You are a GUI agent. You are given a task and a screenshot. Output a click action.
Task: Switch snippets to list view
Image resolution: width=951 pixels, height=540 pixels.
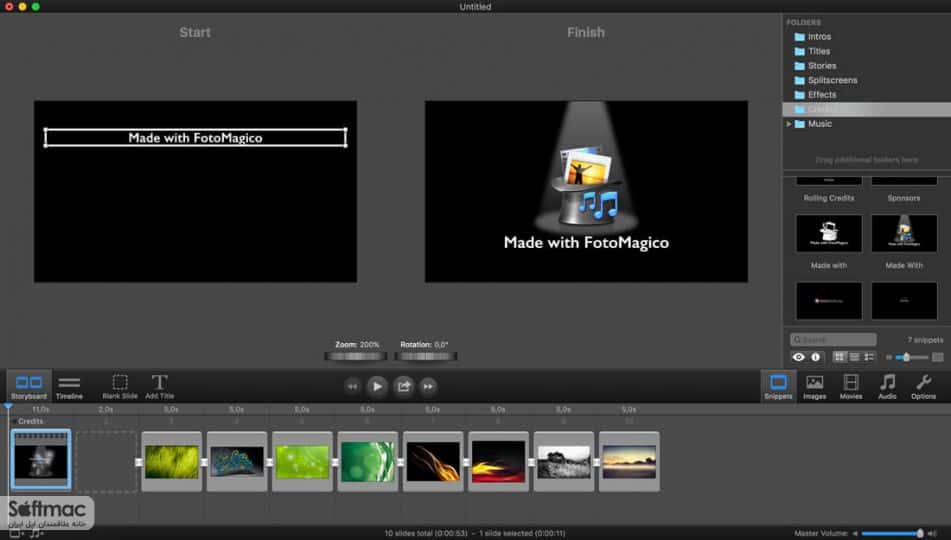[855, 357]
